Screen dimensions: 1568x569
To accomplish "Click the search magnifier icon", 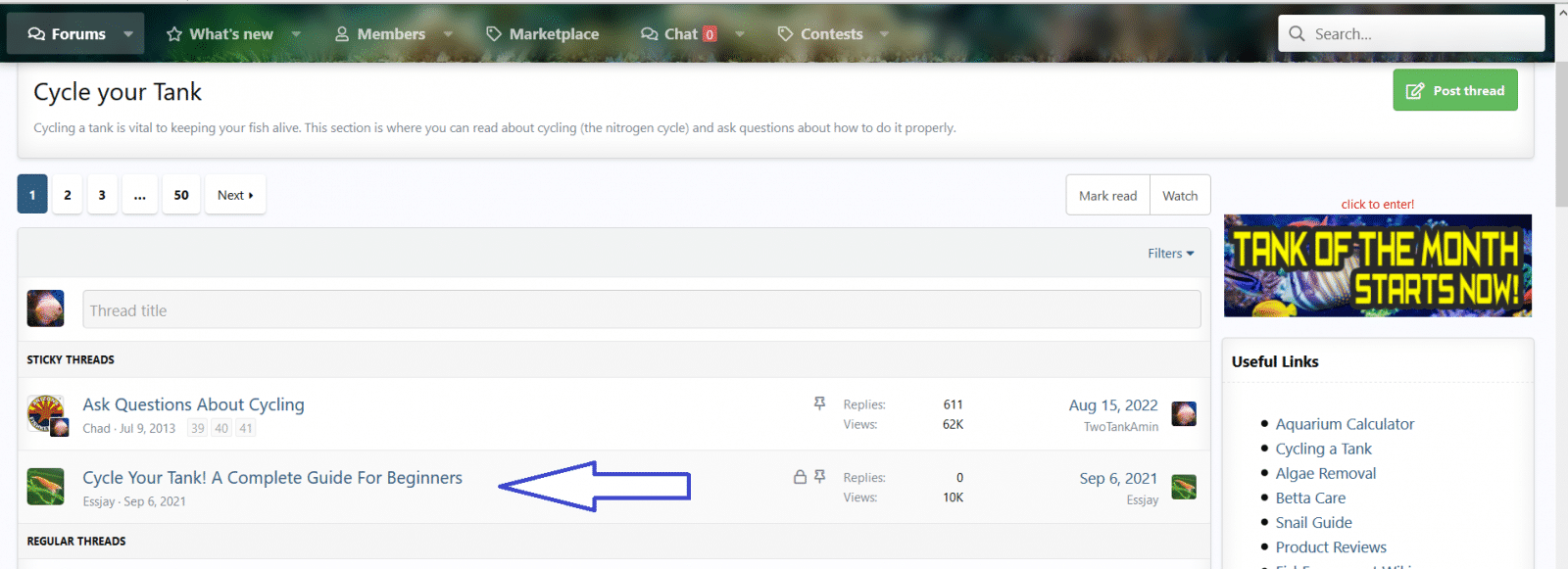I will click(1297, 33).
